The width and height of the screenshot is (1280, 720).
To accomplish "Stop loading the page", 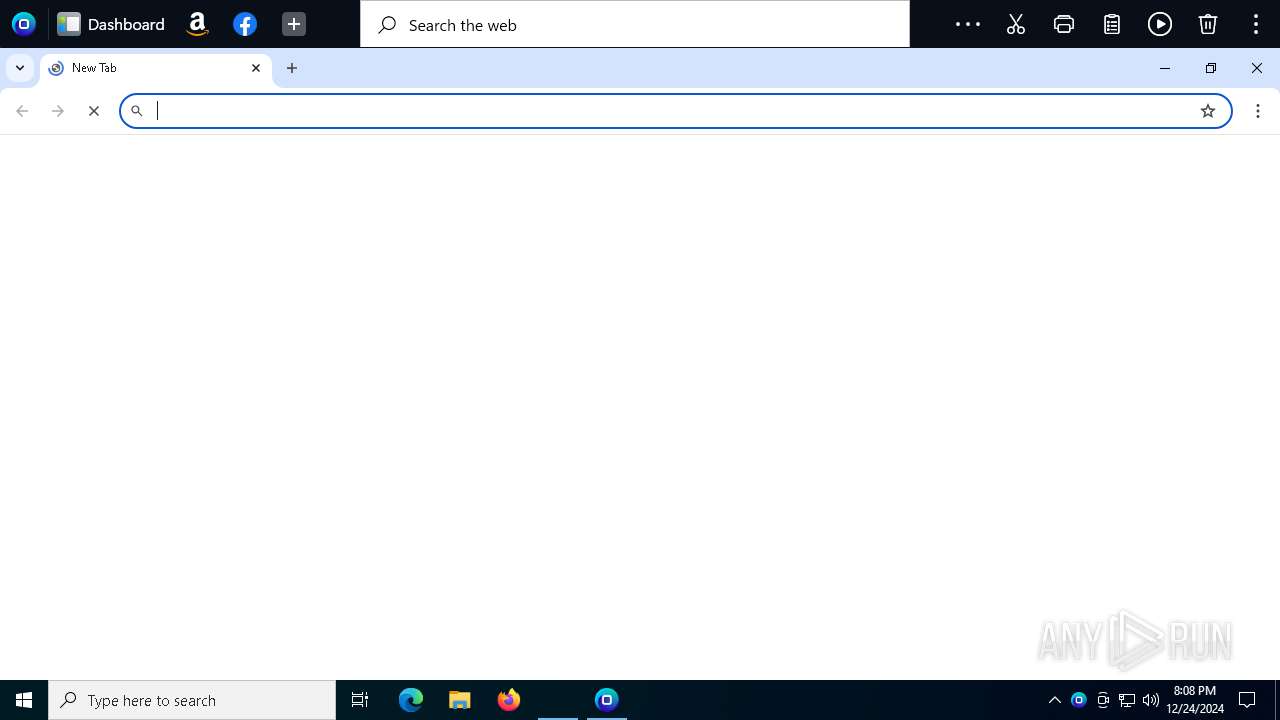I will click(x=94, y=111).
